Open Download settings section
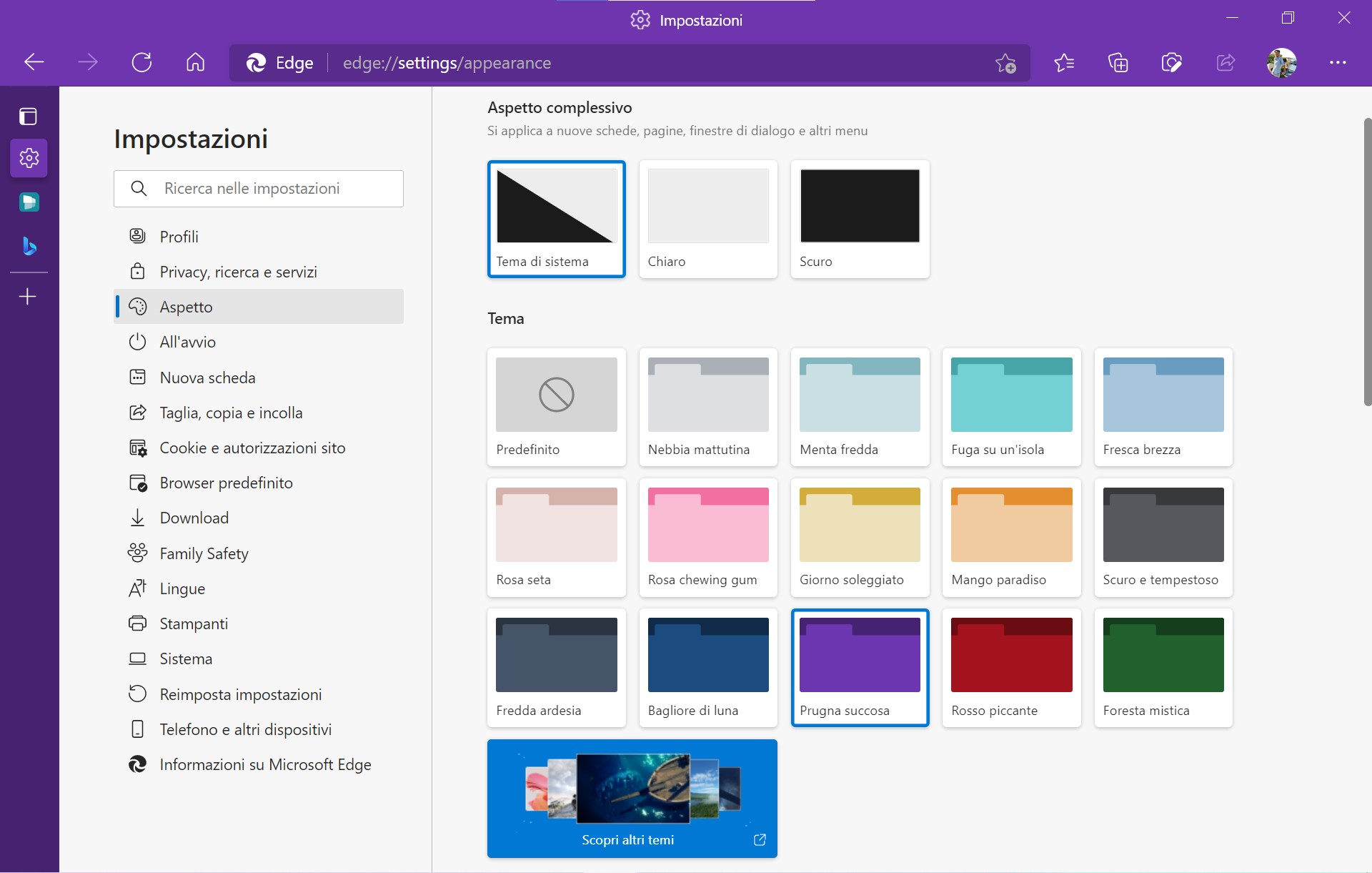This screenshot has width=1372, height=873. pyautogui.click(x=193, y=517)
